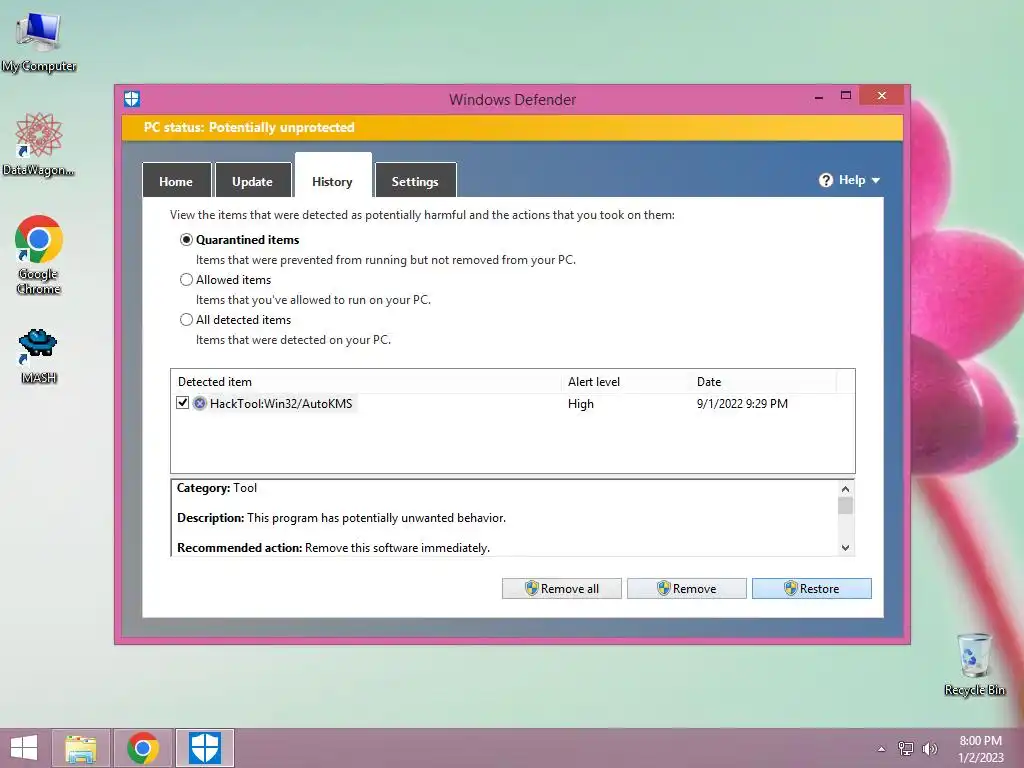Click the network tray icon

pyautogui.click(x=906, y=748)
